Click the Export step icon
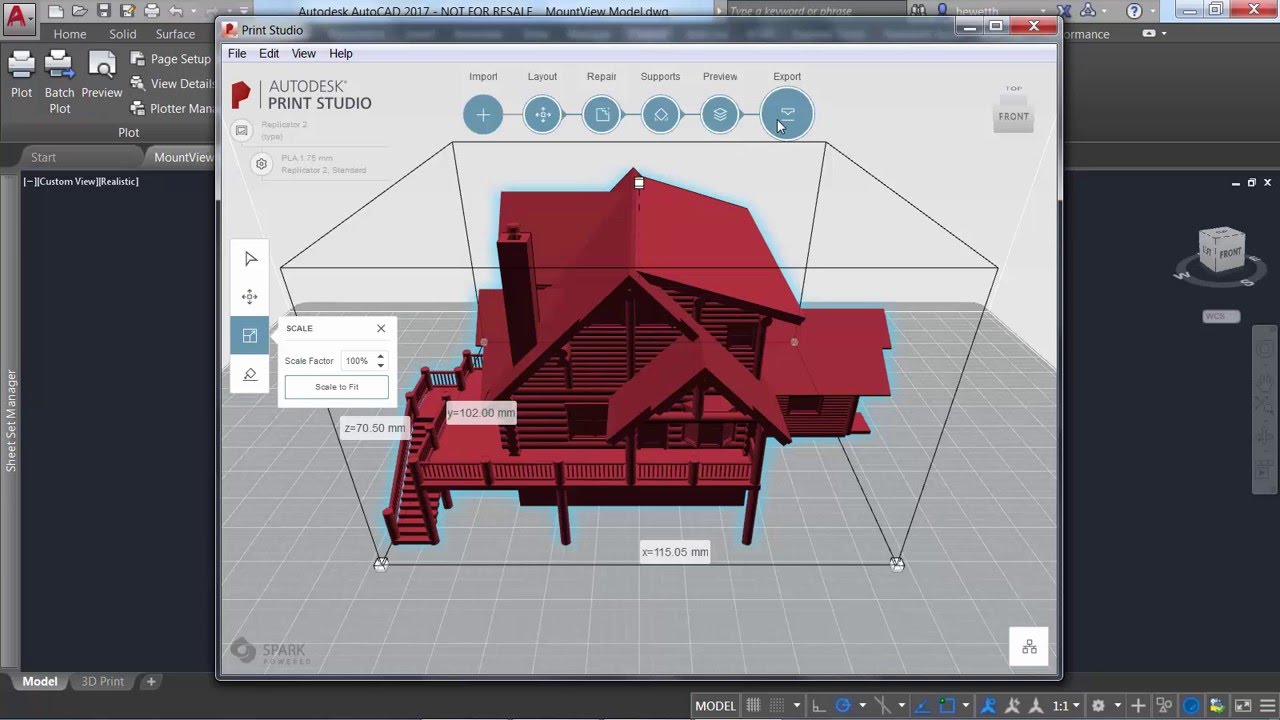The width and height of the screenshot is (1280, 720). pyautogui.click(x=787, y=114)
